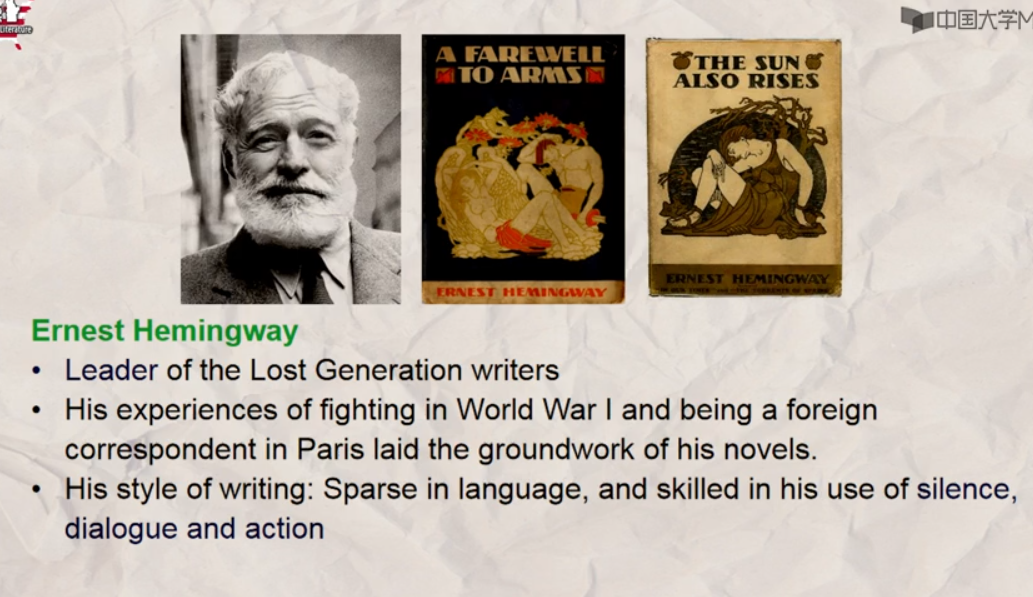
Task: Click the red ornament right of TO ARMS
Action: click(596, 75)
